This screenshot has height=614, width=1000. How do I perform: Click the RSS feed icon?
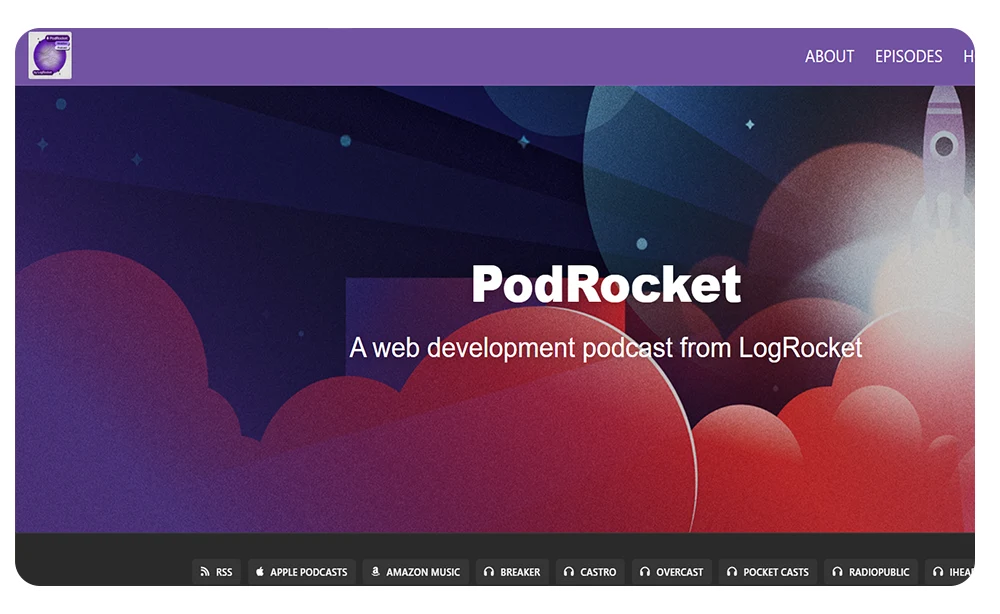pos(205,572)
